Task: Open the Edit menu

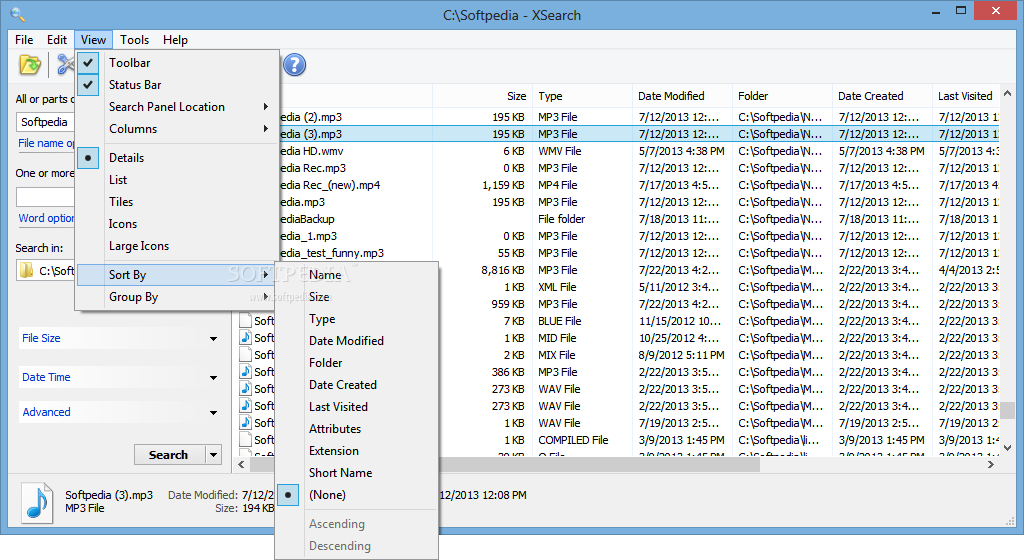Action: point(57,40)
